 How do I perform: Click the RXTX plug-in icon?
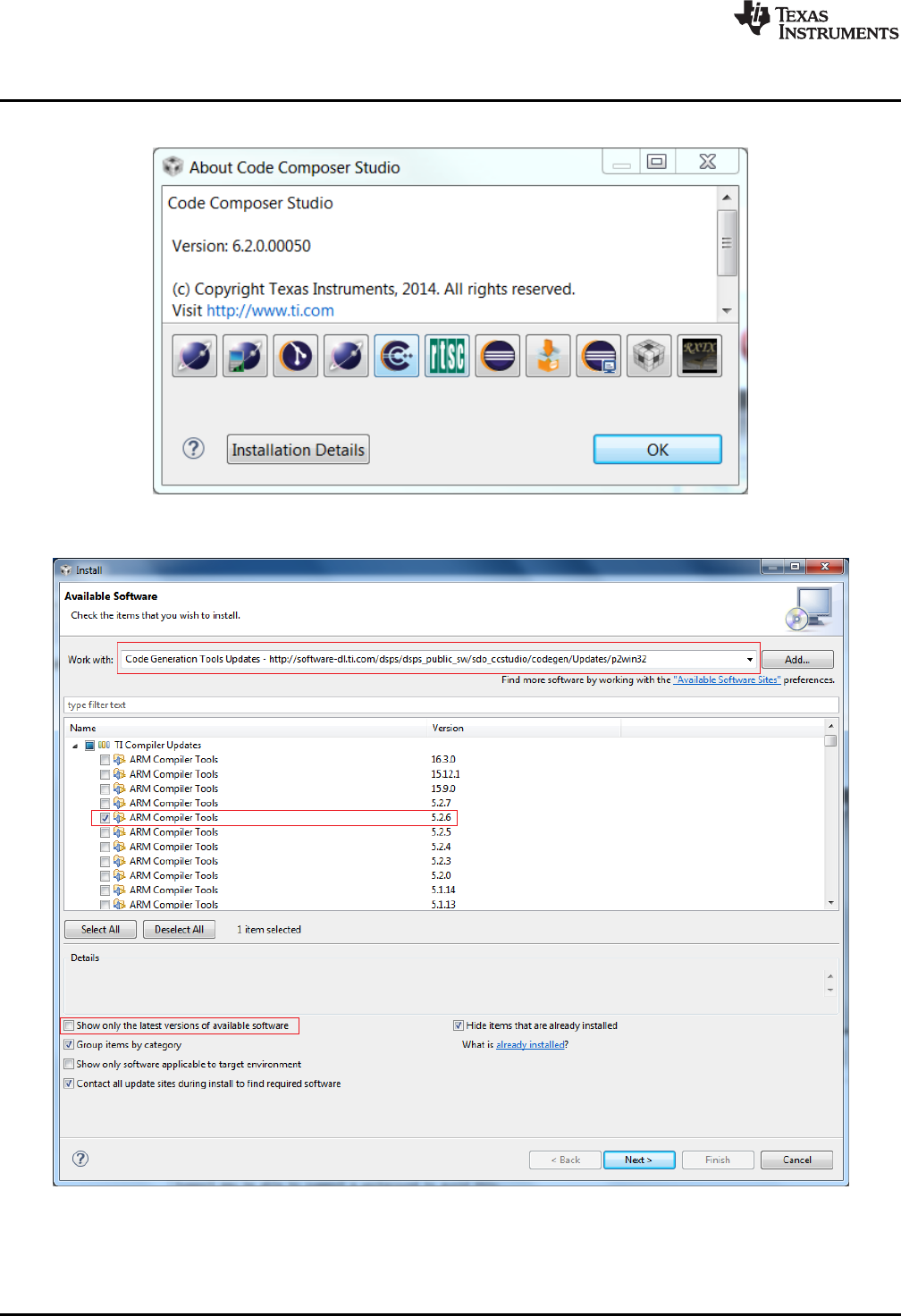pos(699,356)
